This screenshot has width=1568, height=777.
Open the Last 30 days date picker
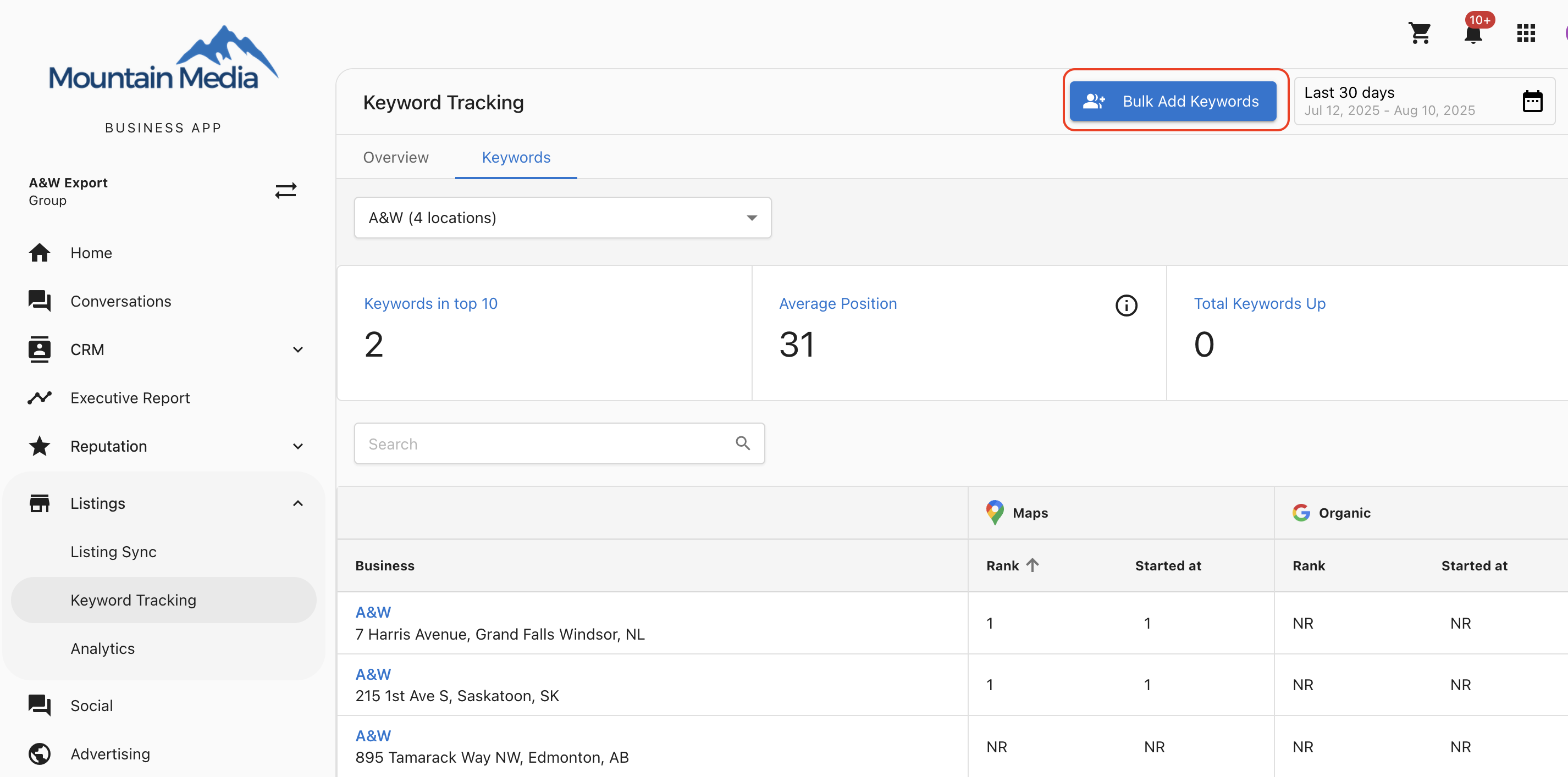click(x=1424, y=101)
